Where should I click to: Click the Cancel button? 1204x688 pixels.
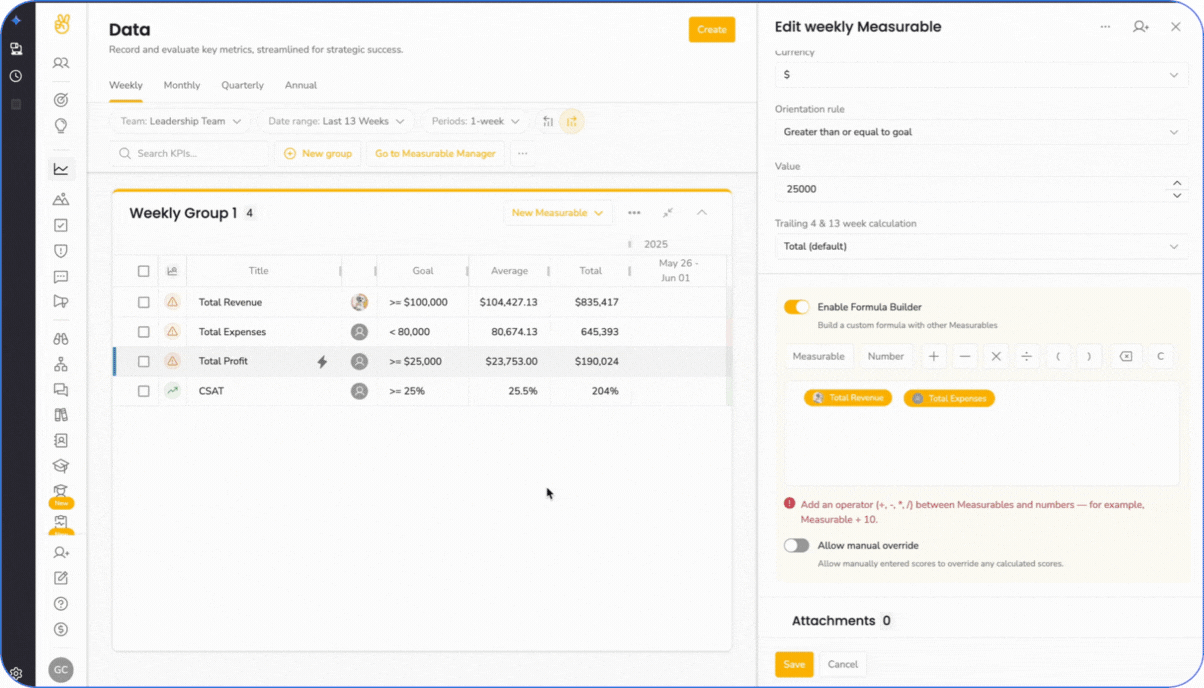(843, 664)
